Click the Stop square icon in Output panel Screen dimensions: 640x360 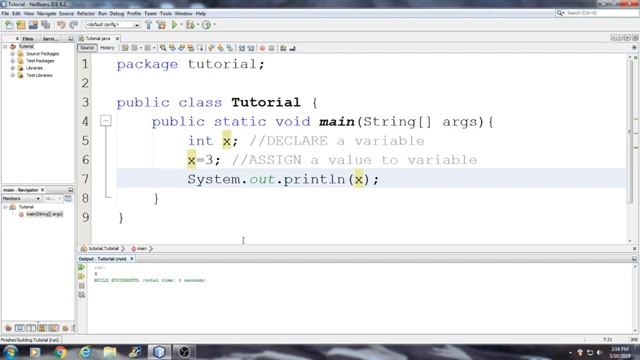click(82, 286)
